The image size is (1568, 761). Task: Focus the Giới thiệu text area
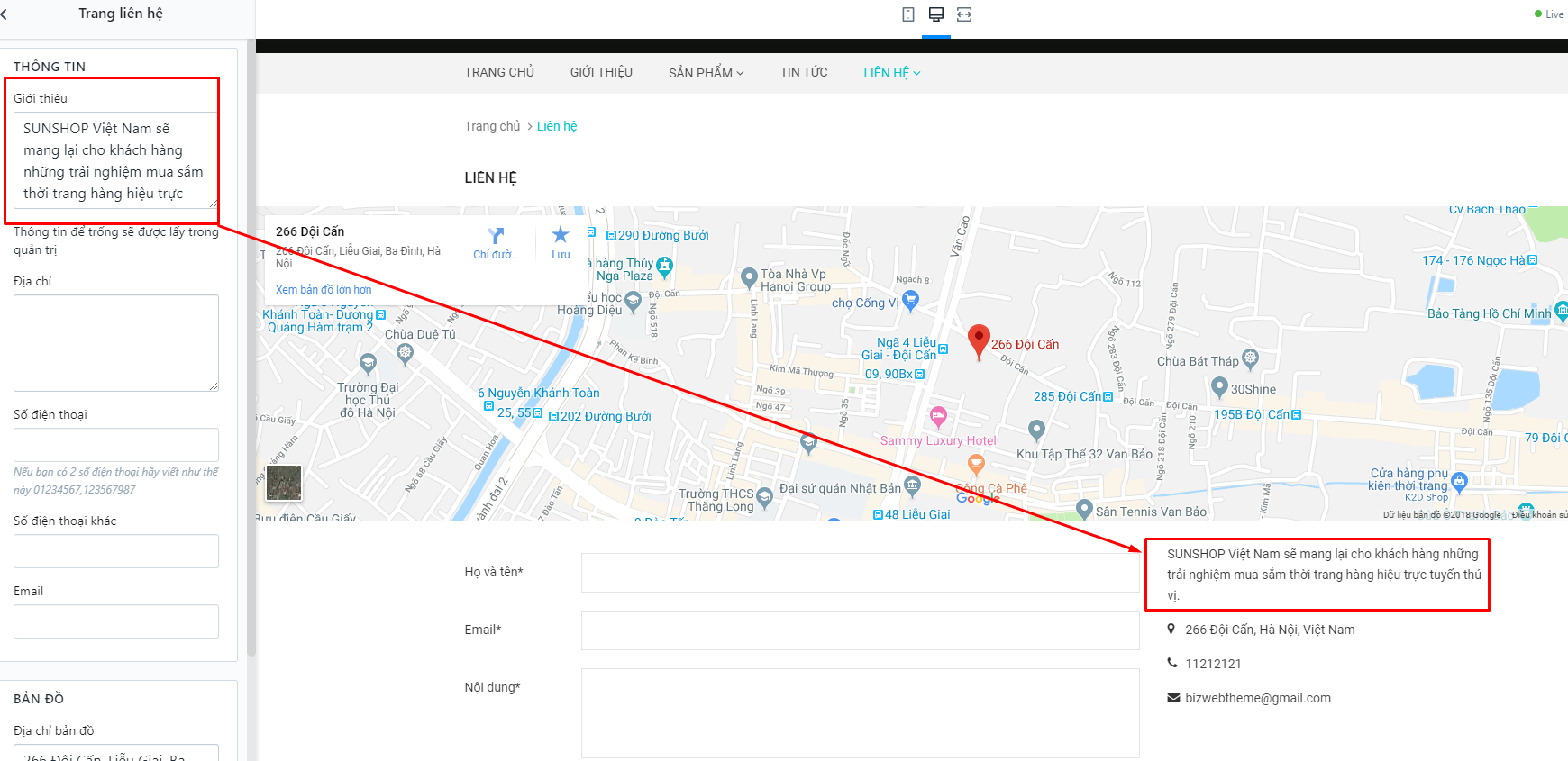coord(116,160)
